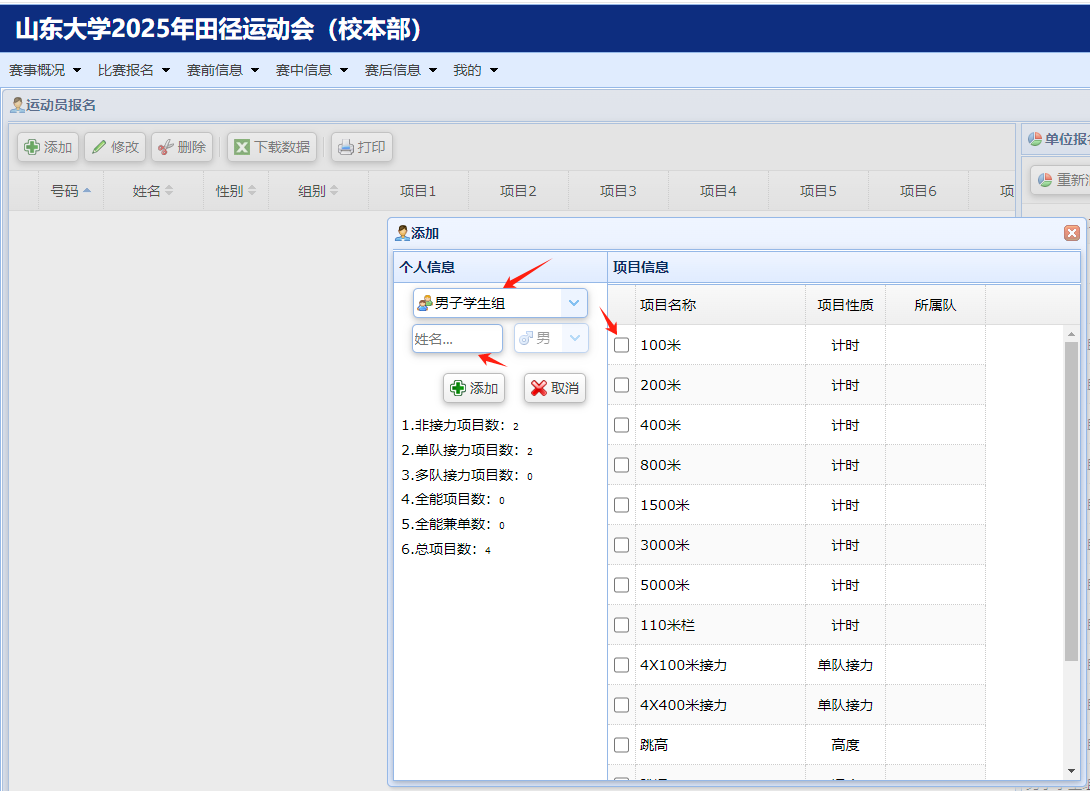This screenshot has height=791, width=1090.
Task: Tick the 4X100米接力 relay checkbox
Action: [x=622, y=665]
